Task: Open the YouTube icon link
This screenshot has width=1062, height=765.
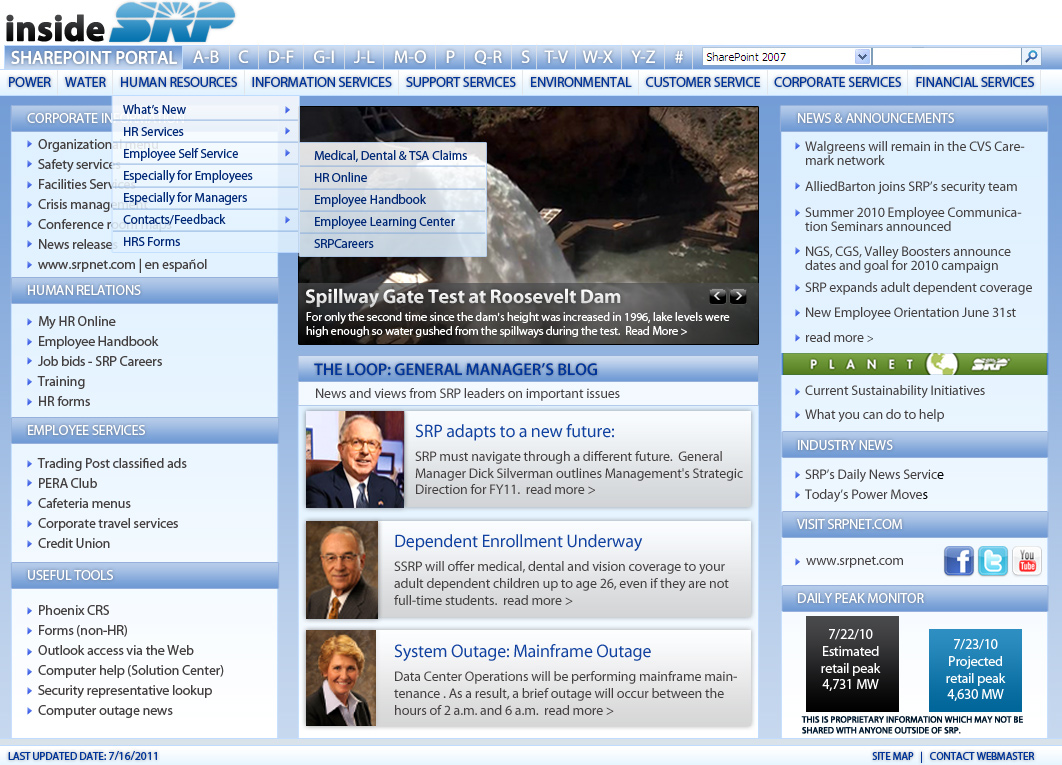Action: (x=1027, y=561)
